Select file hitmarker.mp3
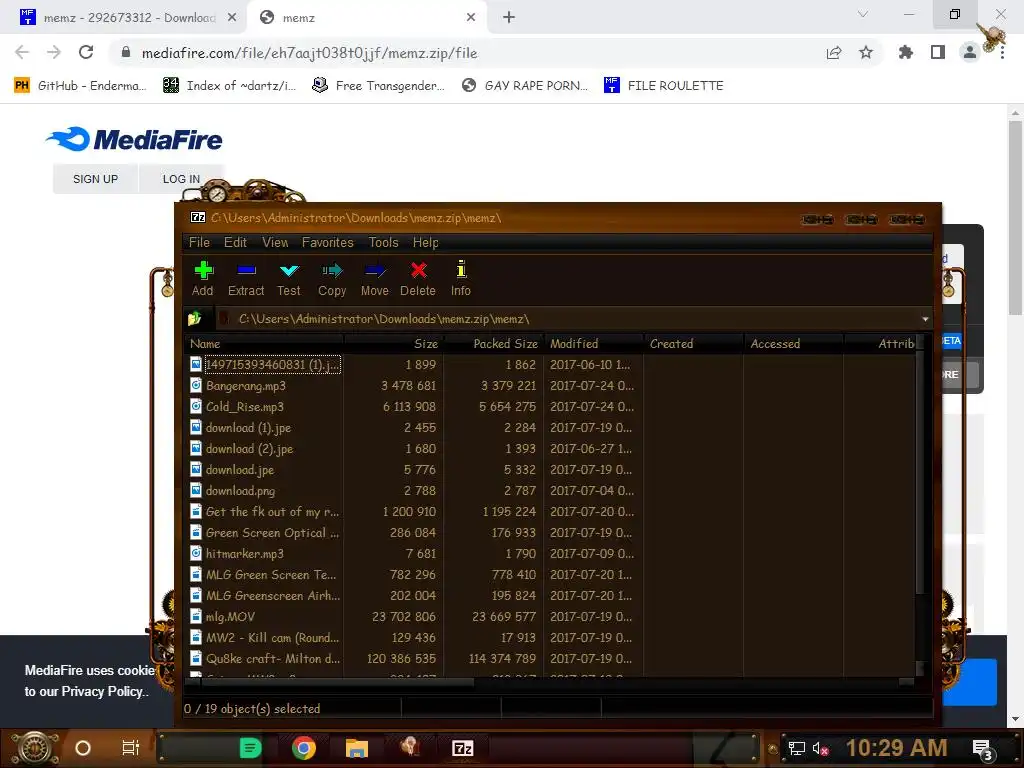This screenshot has width=1024, height=768. coord(245,554)
